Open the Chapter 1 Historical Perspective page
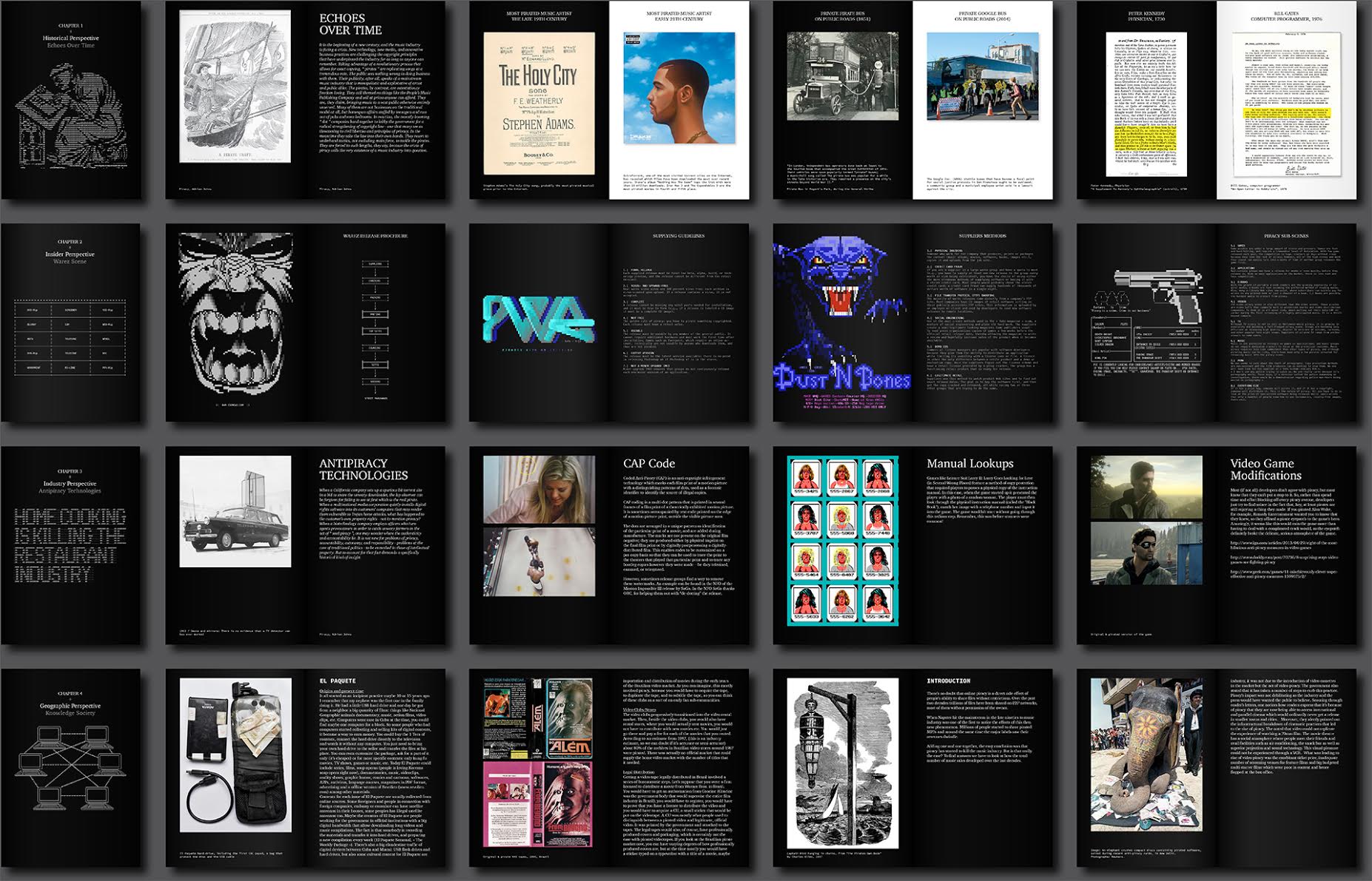 pyautogui.click(x=70, y=99)
